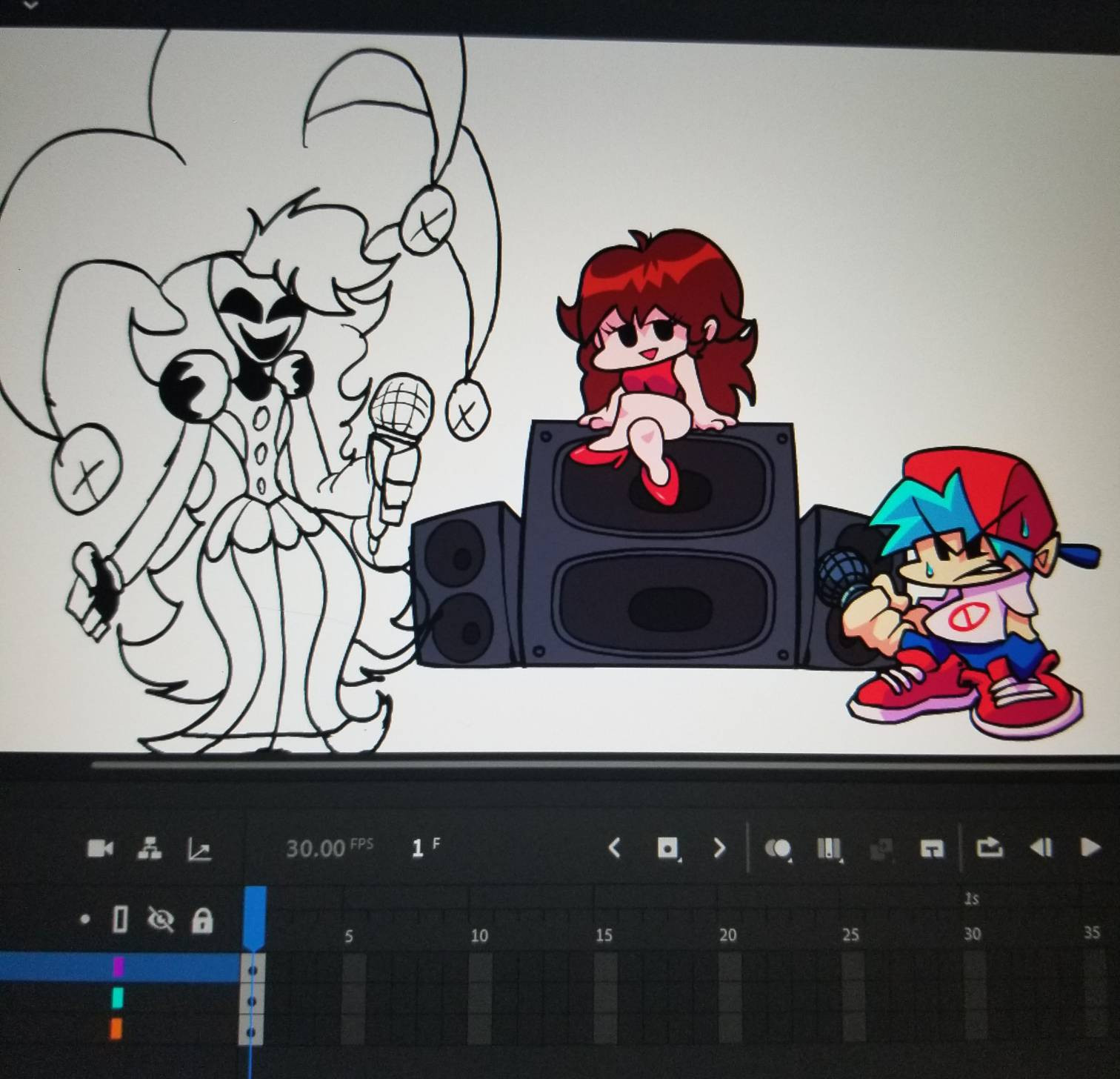Click the Add Camera icon in timeline

point(100,848)
